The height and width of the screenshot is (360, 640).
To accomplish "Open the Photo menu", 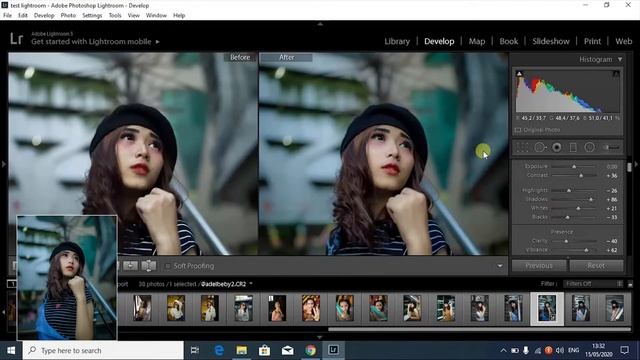I will pyautogui.click(x=68, y=16).
